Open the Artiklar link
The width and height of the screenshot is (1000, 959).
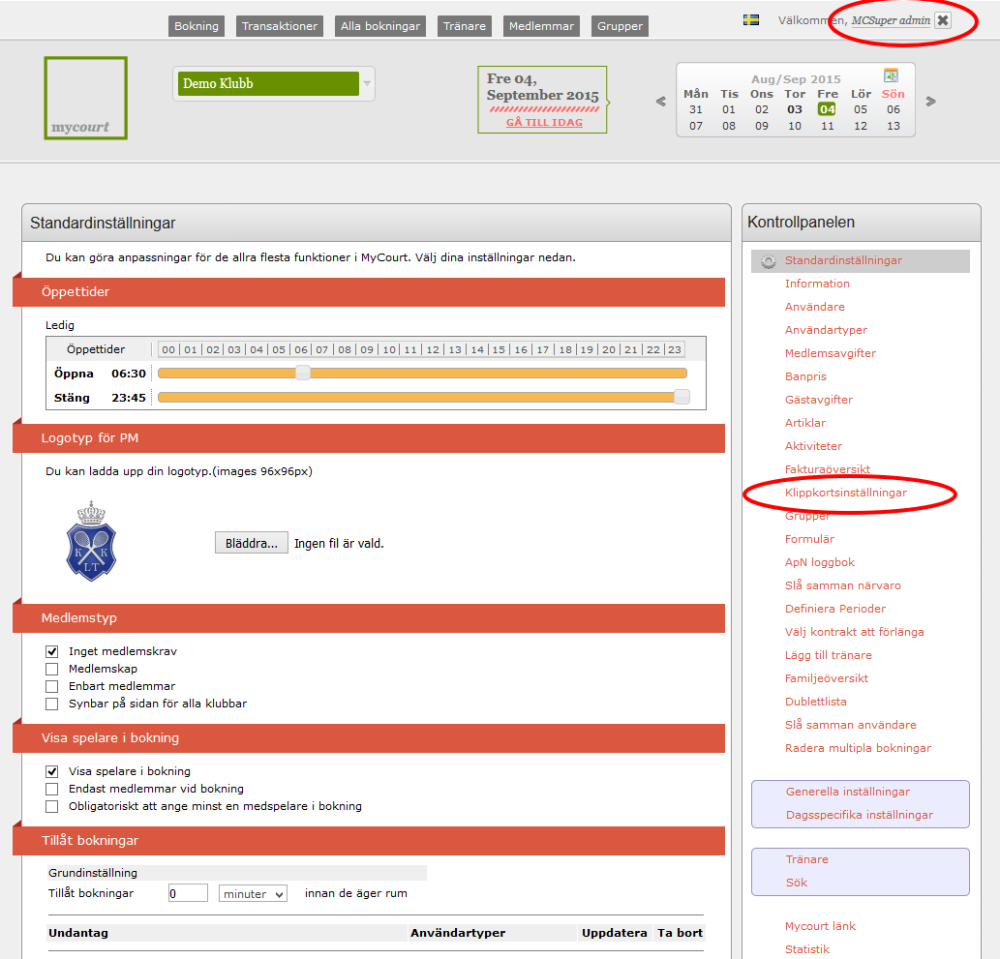click(805, 423)
